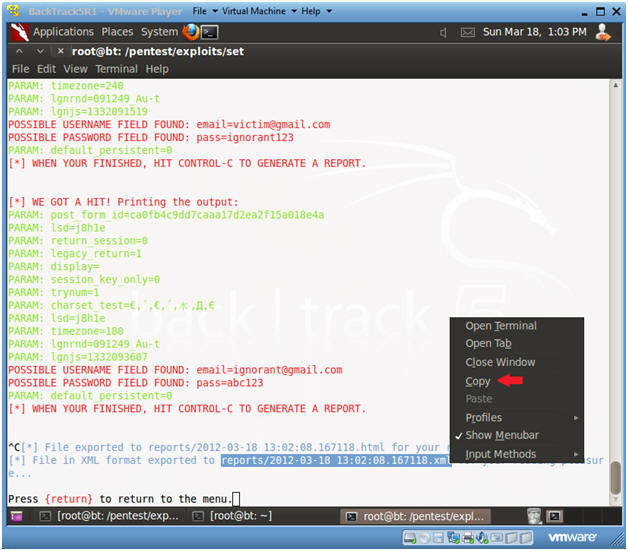
Task: Open the System menu
Action: click(x=159, y=32)
